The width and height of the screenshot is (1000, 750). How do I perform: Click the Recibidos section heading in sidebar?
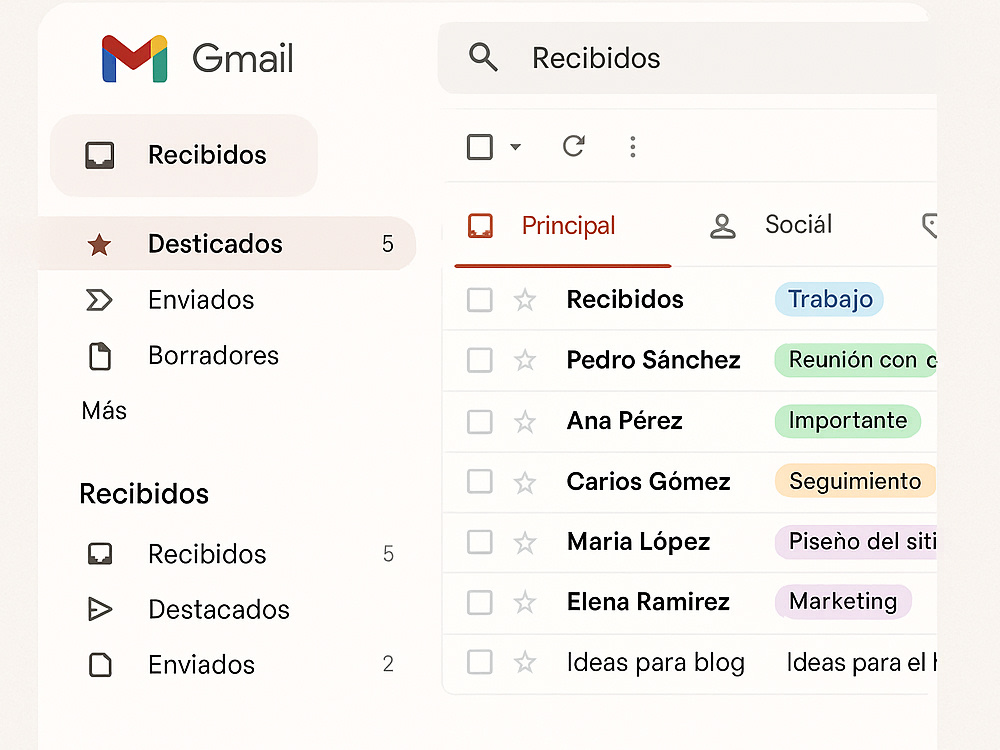144,494
